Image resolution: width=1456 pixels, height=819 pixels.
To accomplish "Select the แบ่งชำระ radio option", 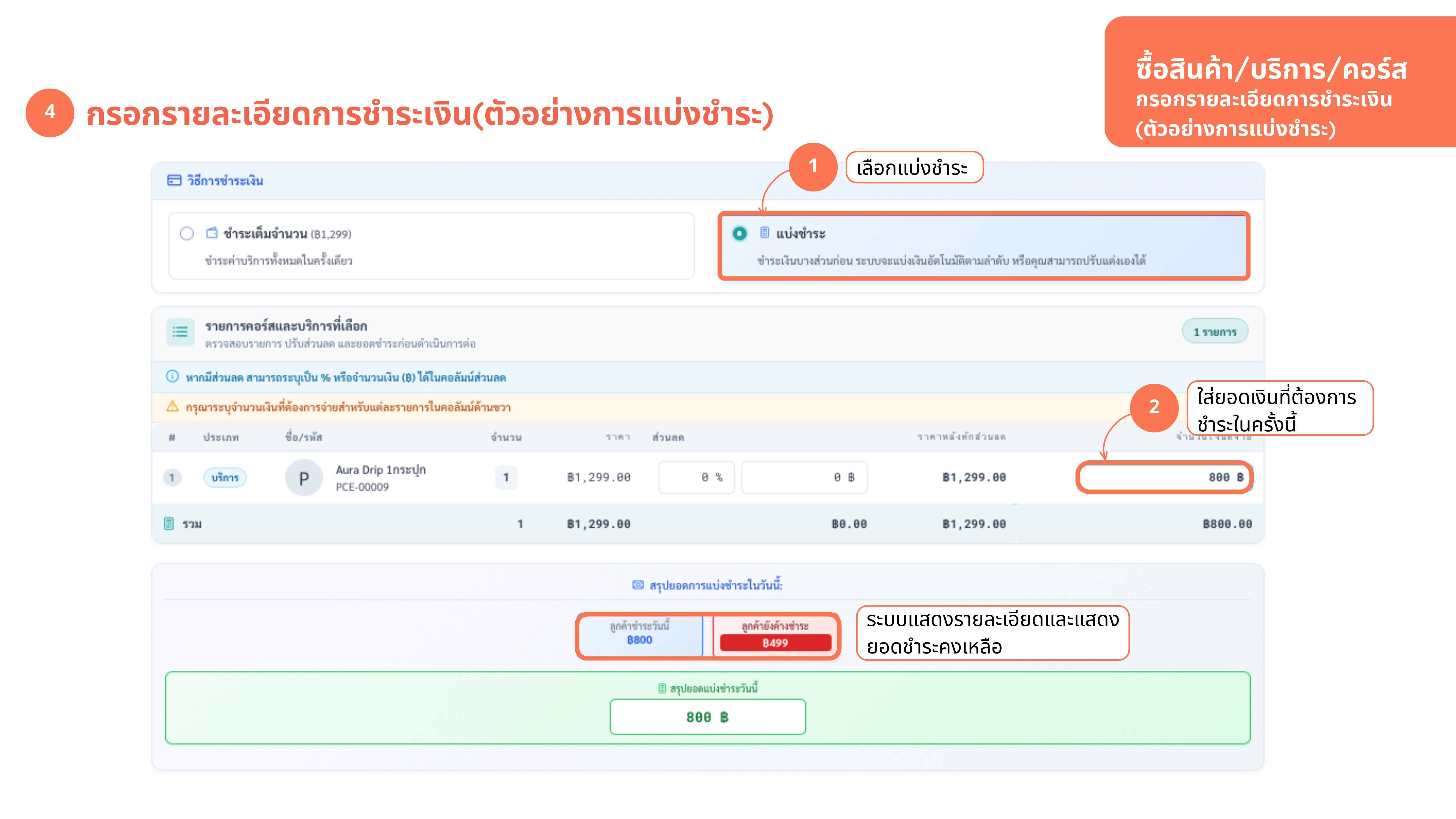I will click(x=739, y=233).
